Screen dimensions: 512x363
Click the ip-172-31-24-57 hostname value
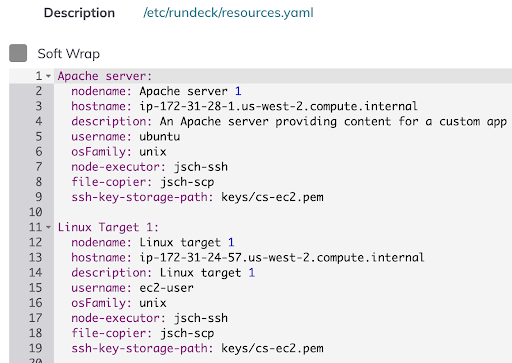click(x=282, y=258)
